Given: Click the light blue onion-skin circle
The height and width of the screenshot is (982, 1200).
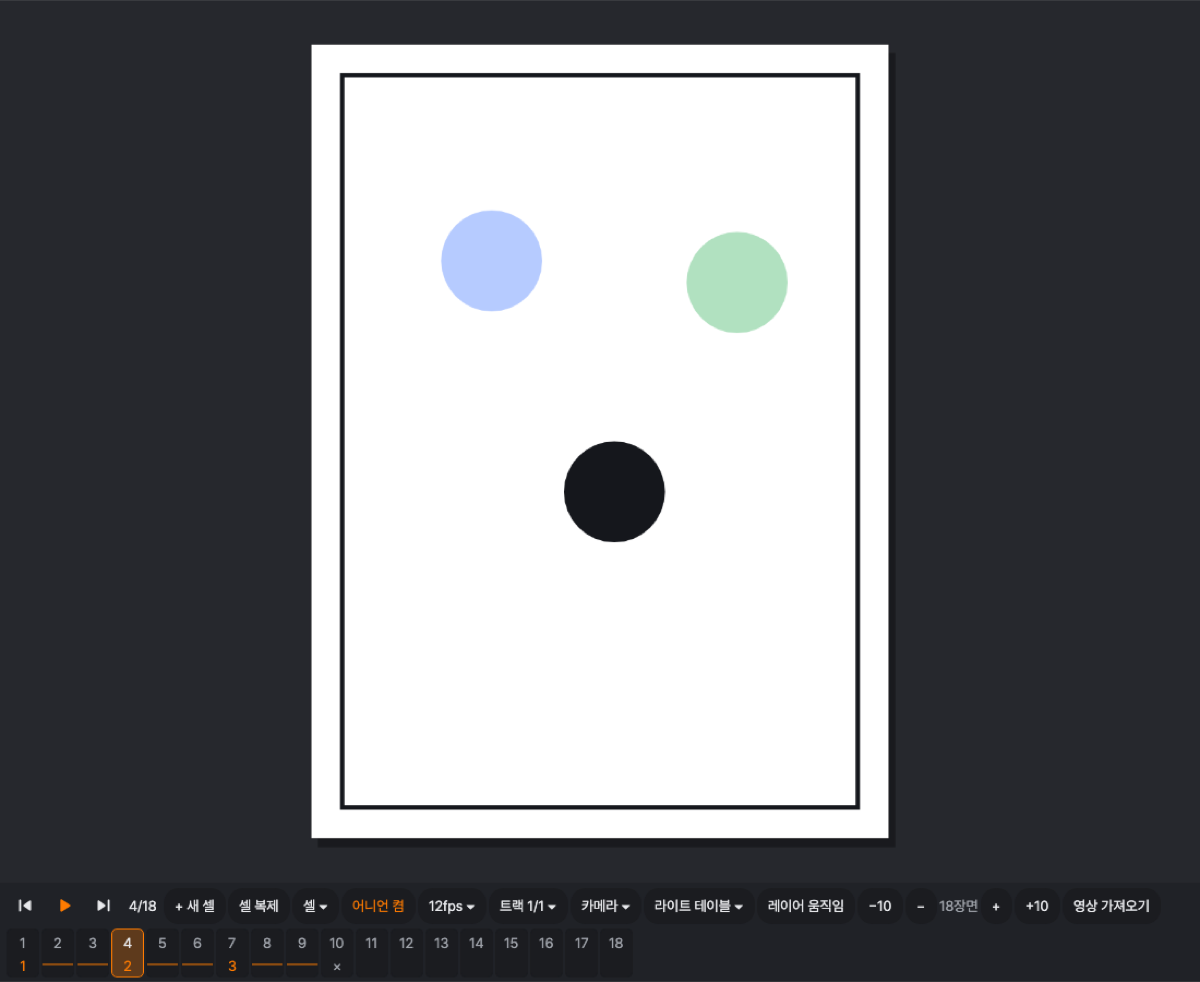Looking at the screenshot, I should [x=491, y=261].
